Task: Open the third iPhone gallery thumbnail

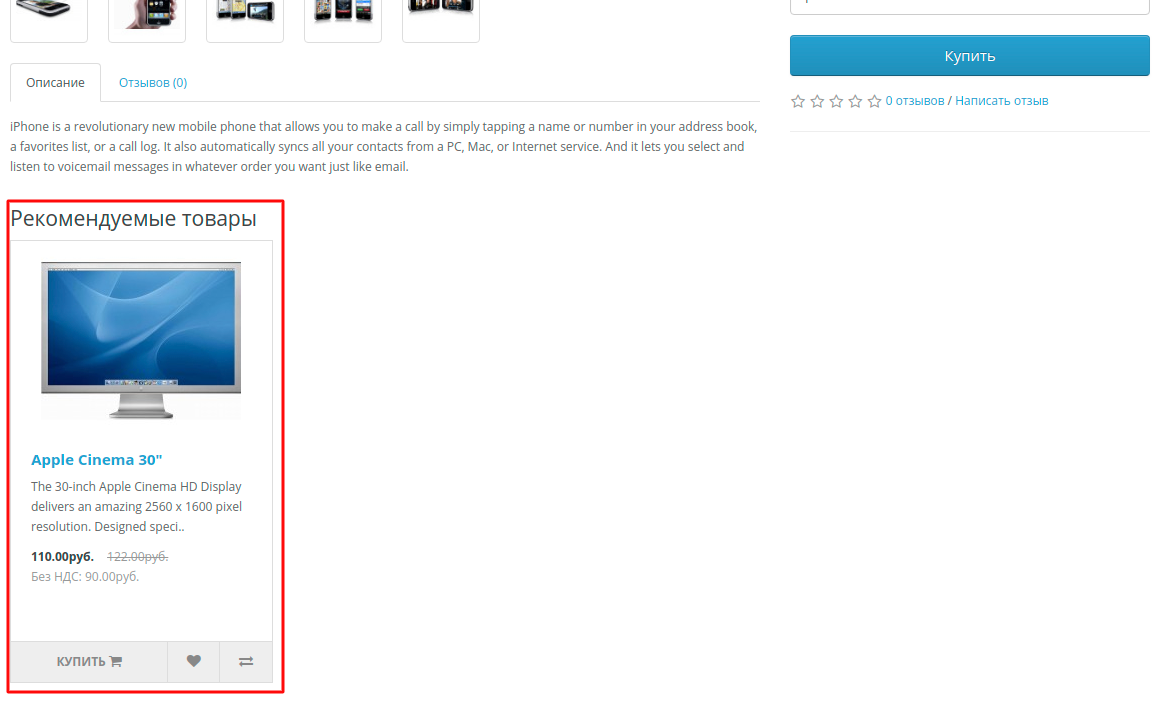Action: click(245, 15)
